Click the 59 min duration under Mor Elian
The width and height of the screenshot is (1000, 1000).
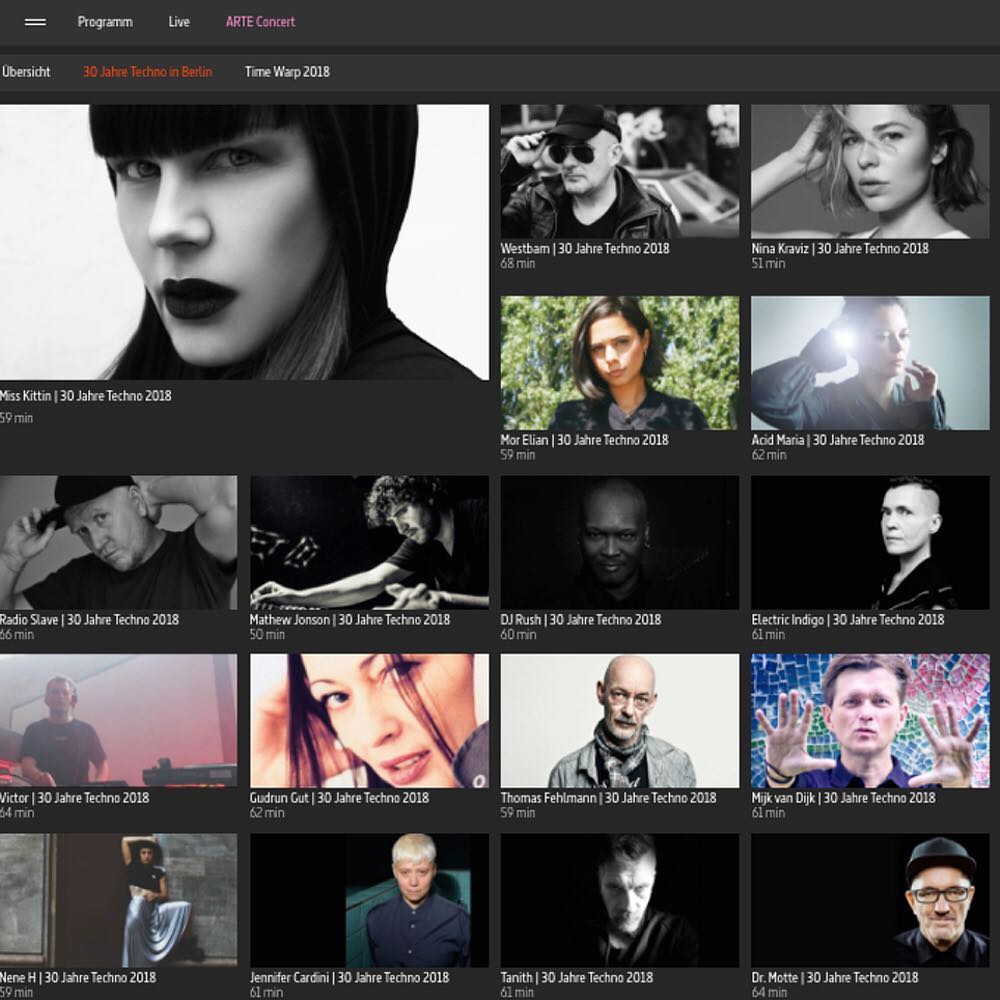tap(518, 455)
